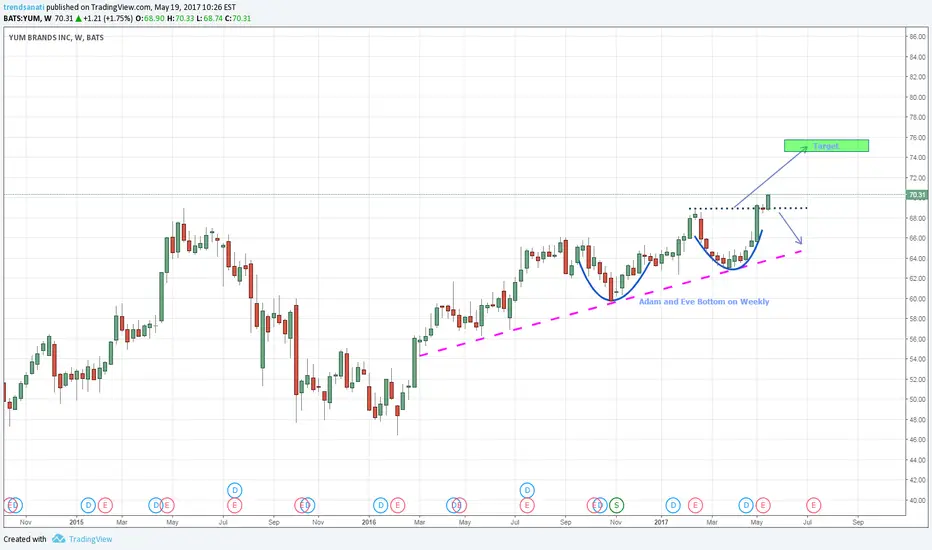Screen dimensions: 932x550
Task: Click the 2017 year label on time axis
Action: [661, 522]
